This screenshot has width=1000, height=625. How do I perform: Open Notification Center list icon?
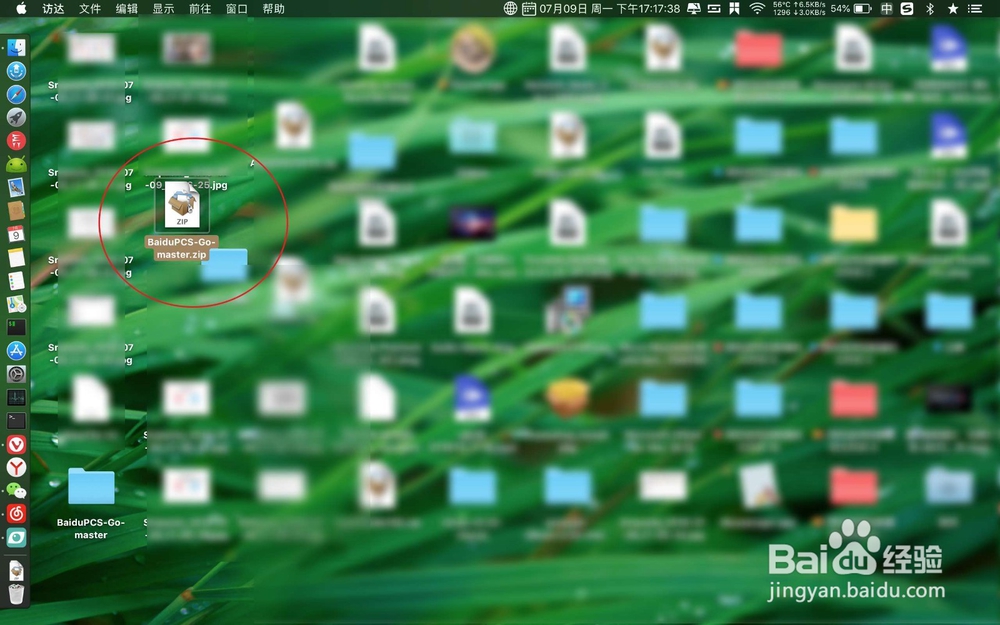tap(974, 8)
